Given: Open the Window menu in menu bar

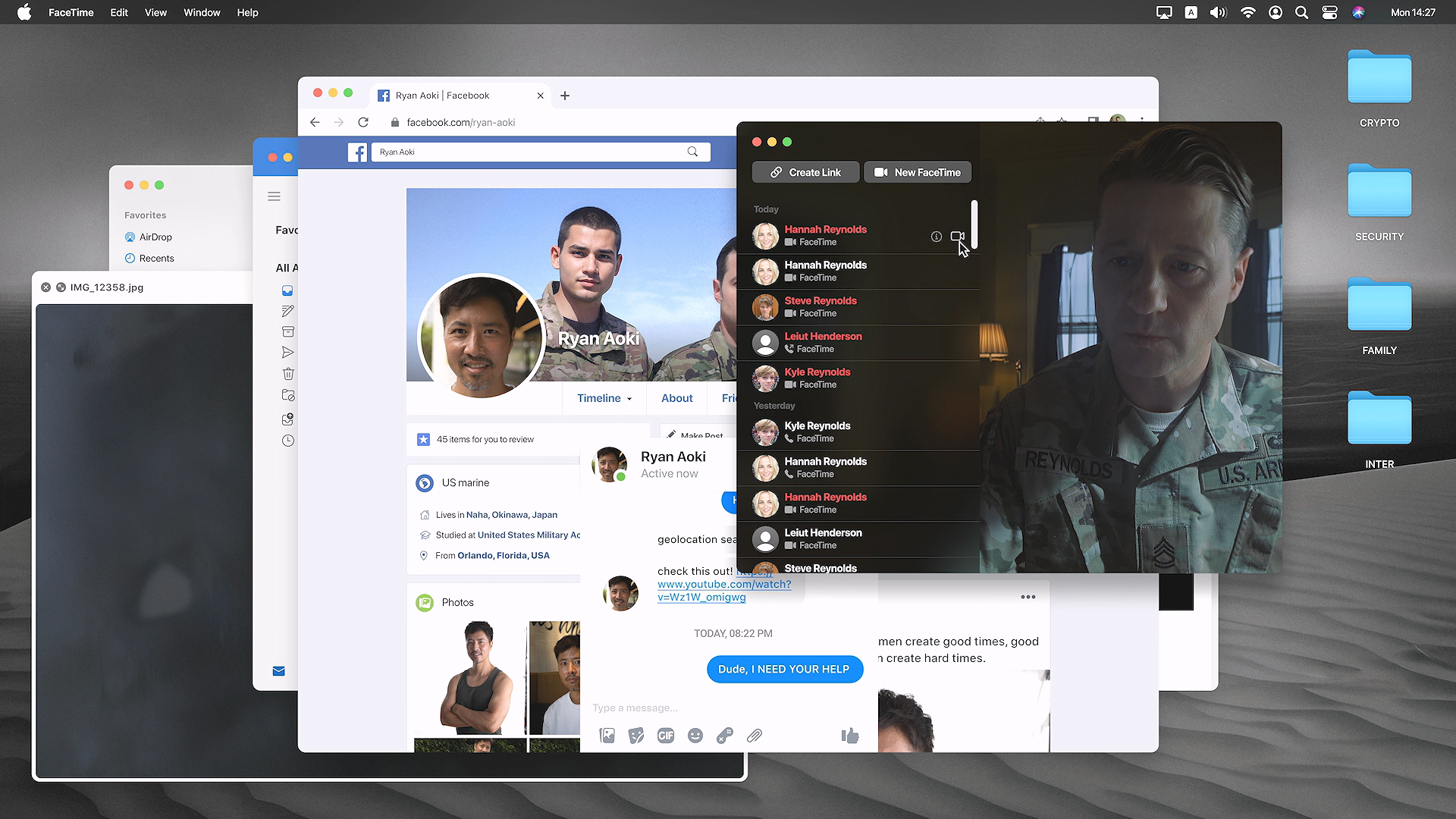Looking at the screenshot, I should coord(202,12).
